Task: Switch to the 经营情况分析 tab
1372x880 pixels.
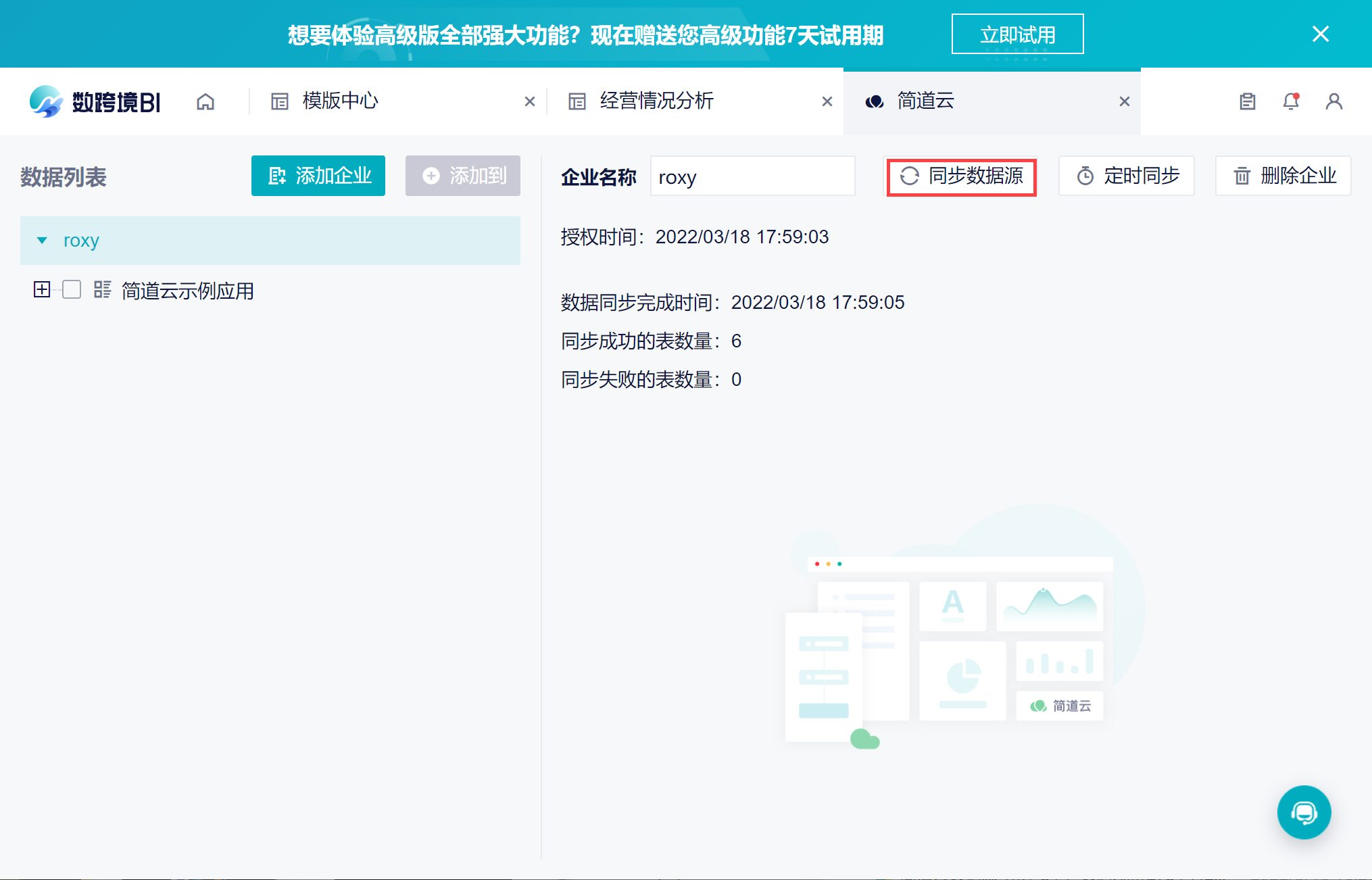Action: [656, 101]
